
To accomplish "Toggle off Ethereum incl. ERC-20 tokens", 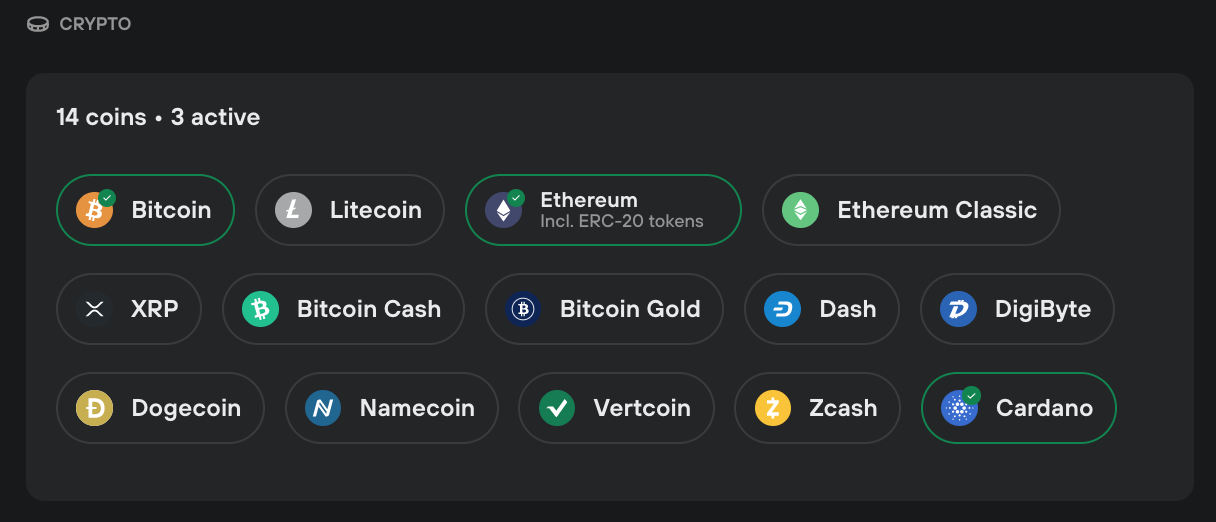I will click(603, 210).
